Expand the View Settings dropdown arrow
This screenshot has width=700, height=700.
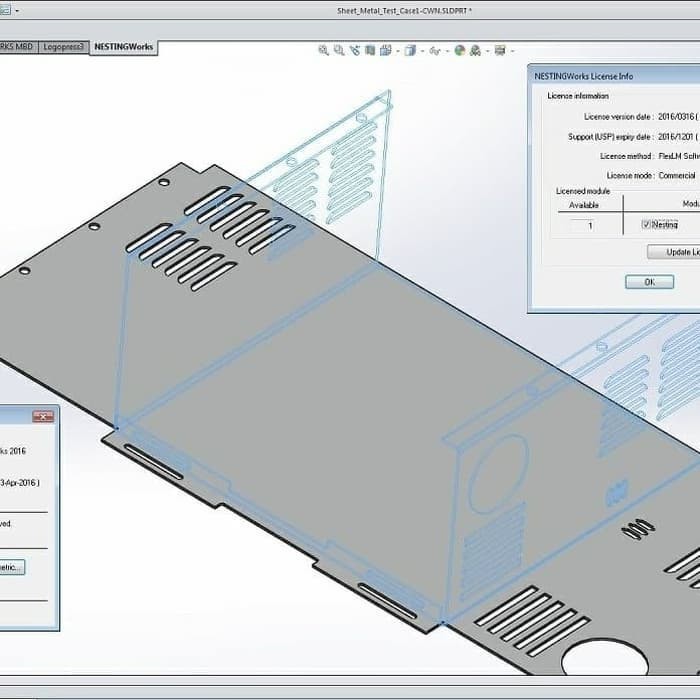[x=512, y=51]
